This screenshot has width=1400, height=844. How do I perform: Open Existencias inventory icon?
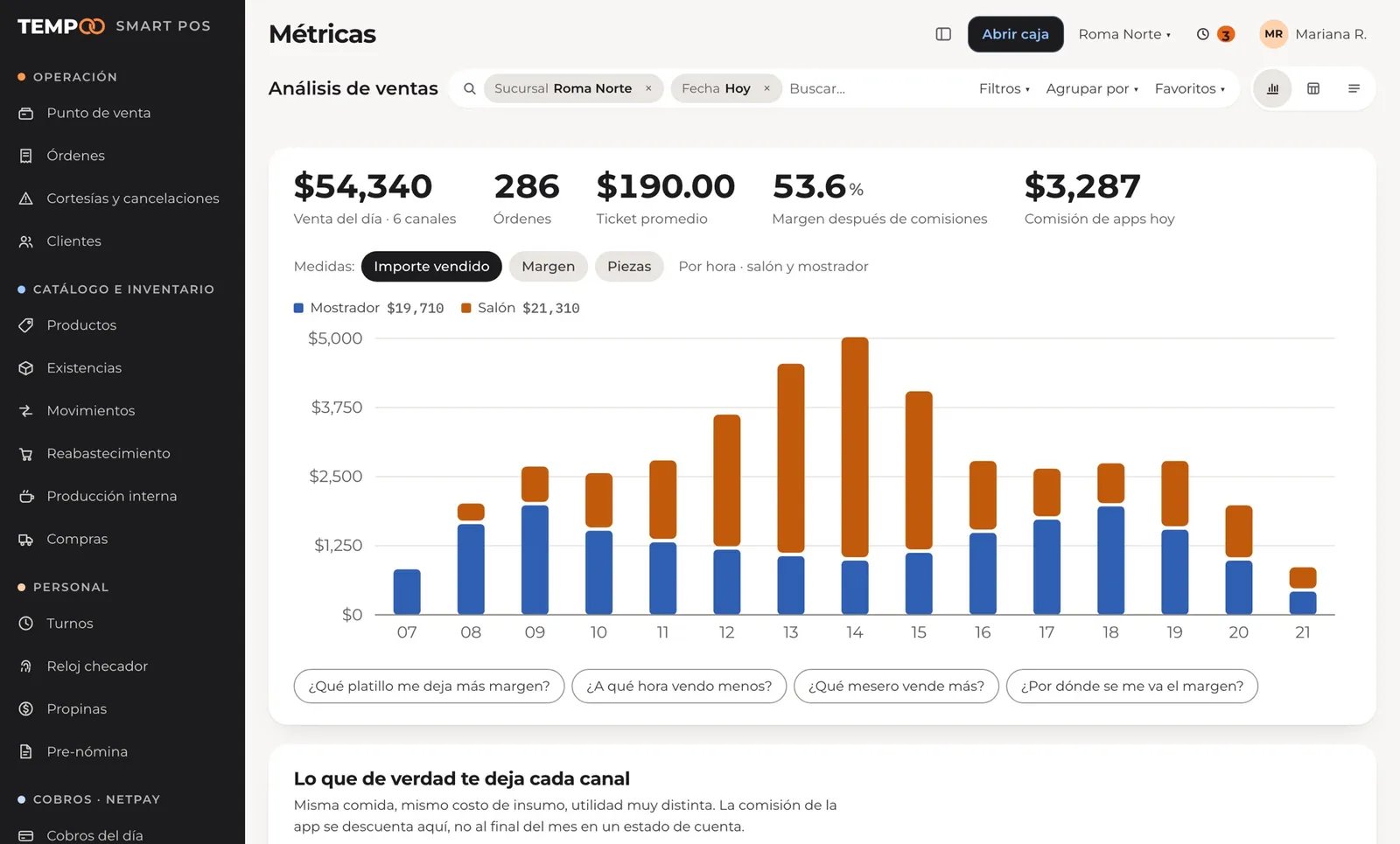pos(26,368)
